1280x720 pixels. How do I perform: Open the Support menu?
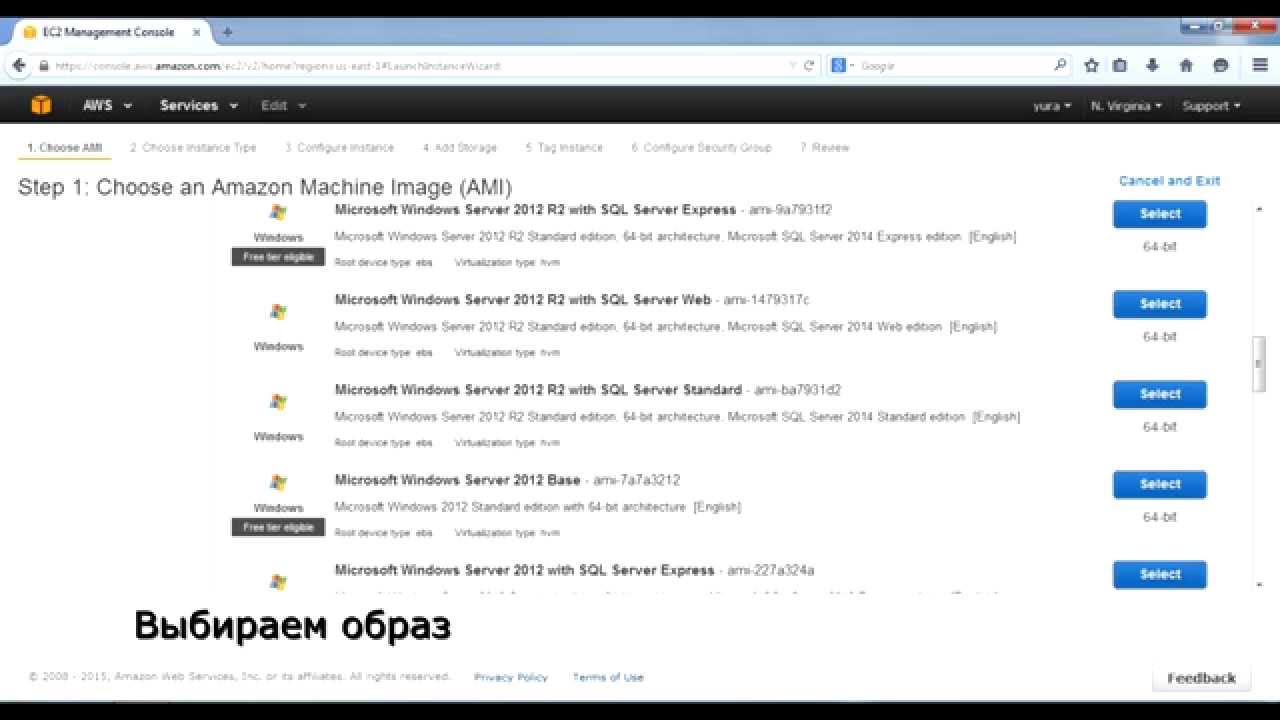point(1211,106)
